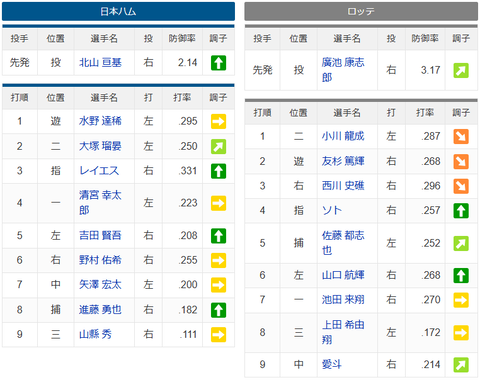Click batting average .287
This screenshot has width=480, height=380.
[x=431, y=136]
